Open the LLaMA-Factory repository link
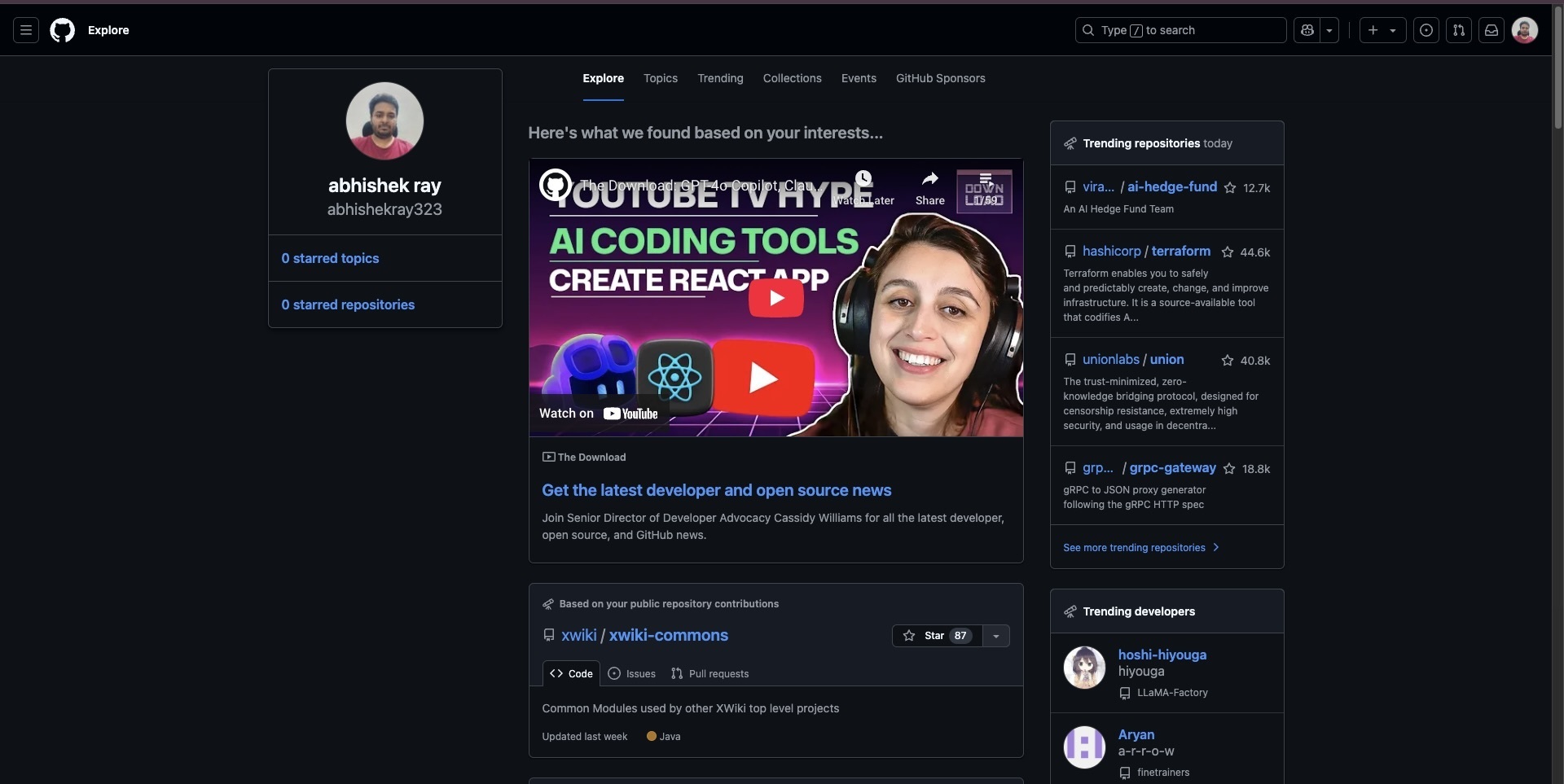 pyautogui.click(x=1172, y=693)
